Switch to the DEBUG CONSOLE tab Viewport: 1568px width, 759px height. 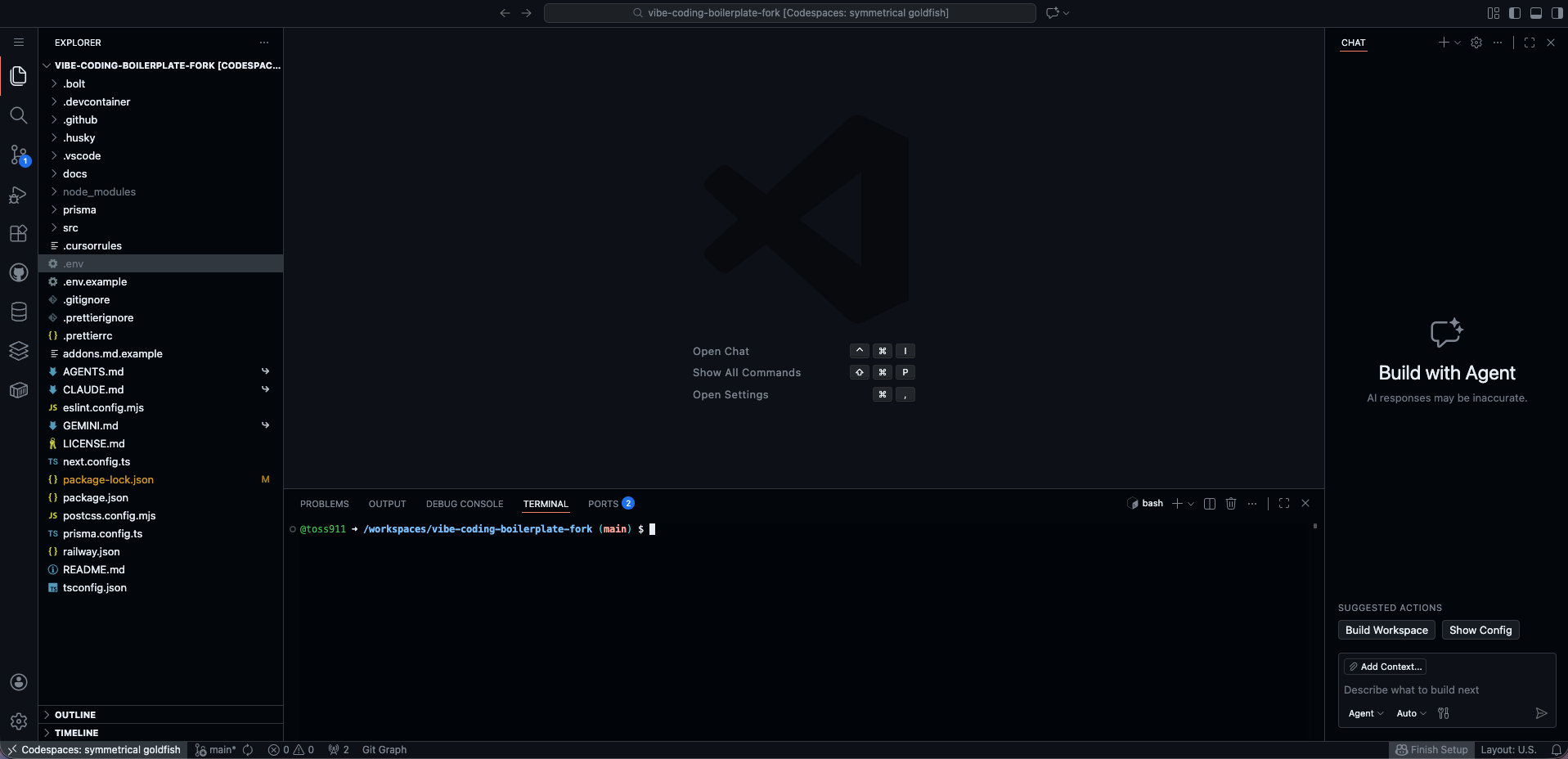tap(464, 503)
